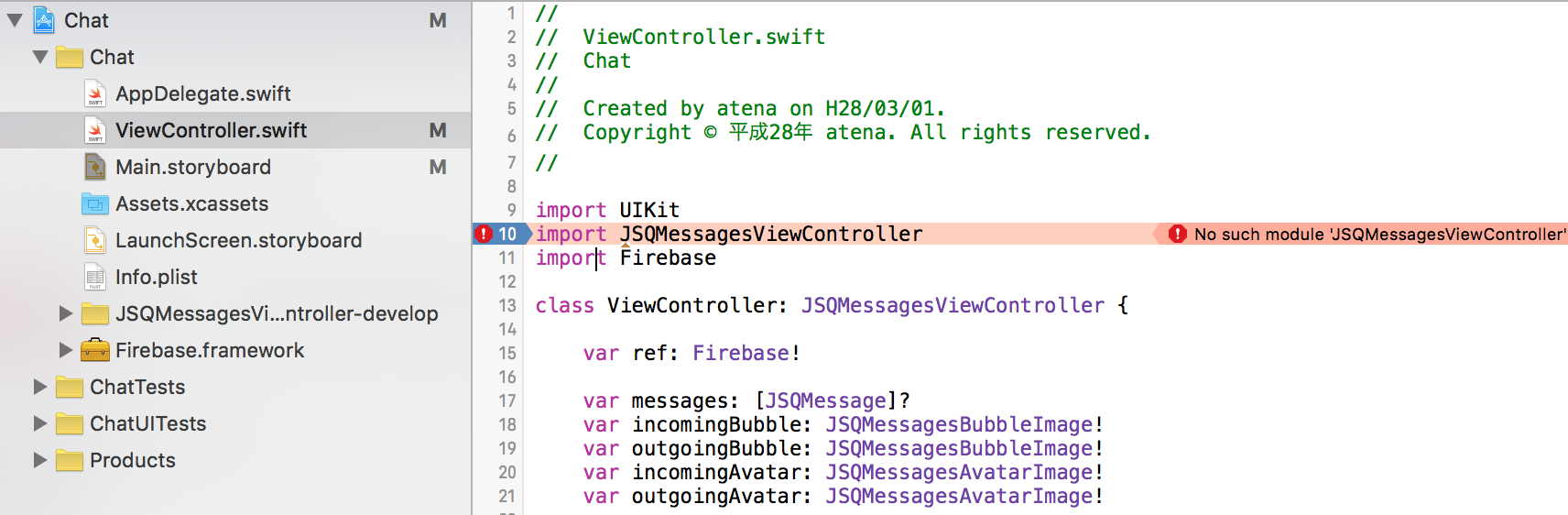Expand the Firebase.framework item
Viewport: 1568px width, 515px height.
click(x=66, y=350)
